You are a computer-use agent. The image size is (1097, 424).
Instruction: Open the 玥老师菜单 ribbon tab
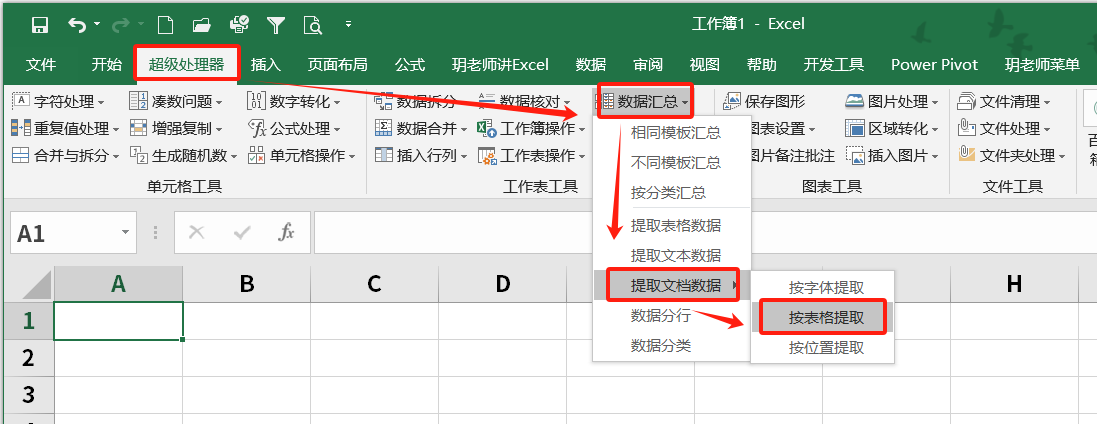tap(1042, 65)
